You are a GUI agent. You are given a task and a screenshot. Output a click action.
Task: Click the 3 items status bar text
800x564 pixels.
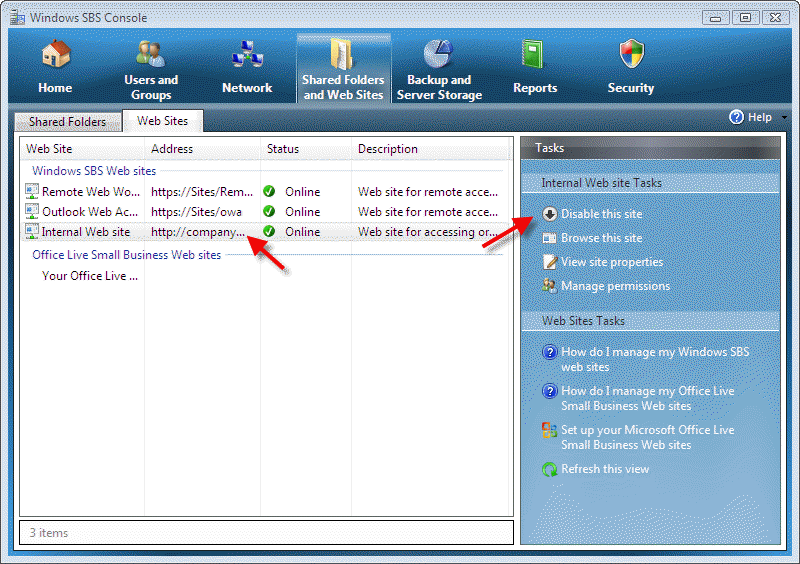pyautogui.click(x=48, y=533)
